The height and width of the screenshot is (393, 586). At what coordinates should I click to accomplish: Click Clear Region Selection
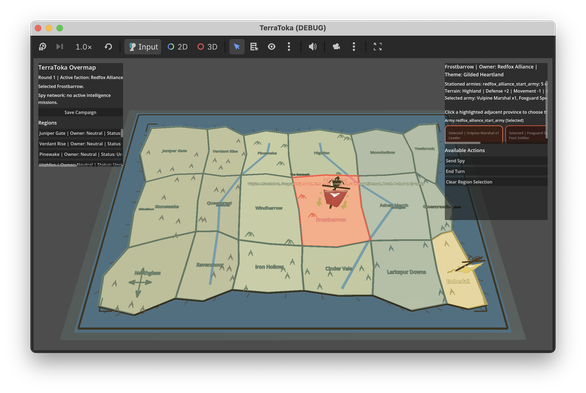point(496,182)
